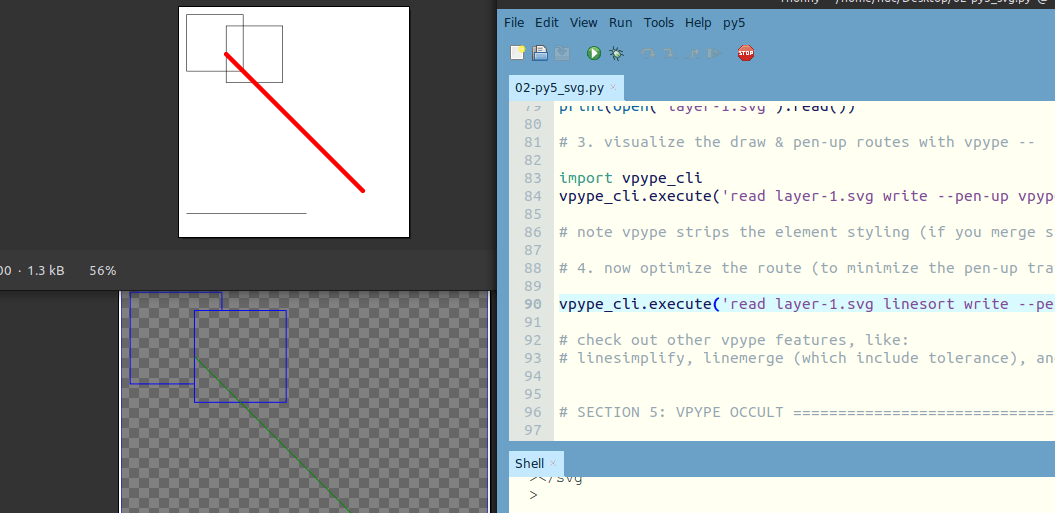The width and height of the screenshot is (1055, 513).
Task: Click the step out icon
Action: pyautogui.click(x=692, y=53)
